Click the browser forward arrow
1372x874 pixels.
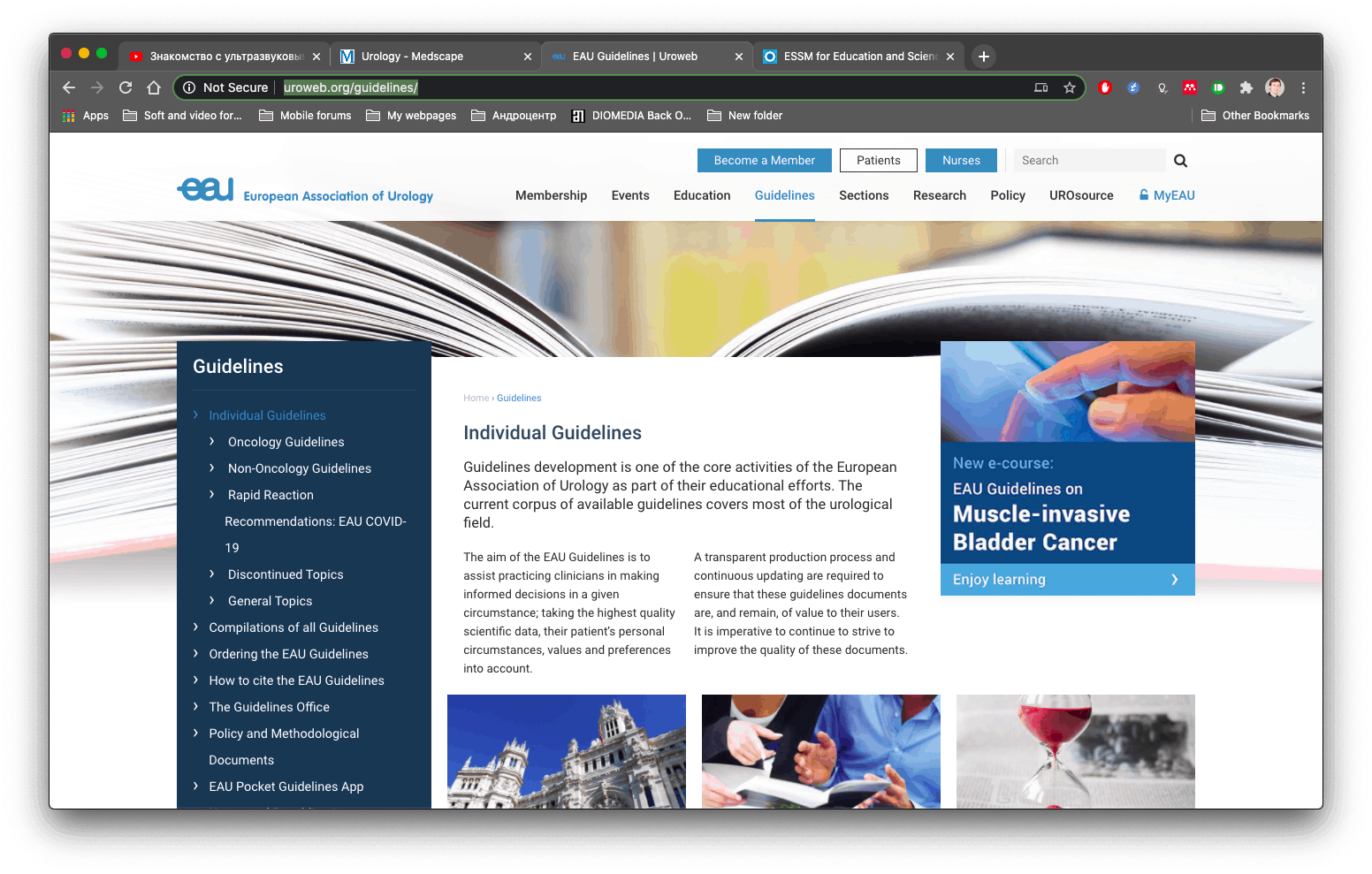[97, 87]
